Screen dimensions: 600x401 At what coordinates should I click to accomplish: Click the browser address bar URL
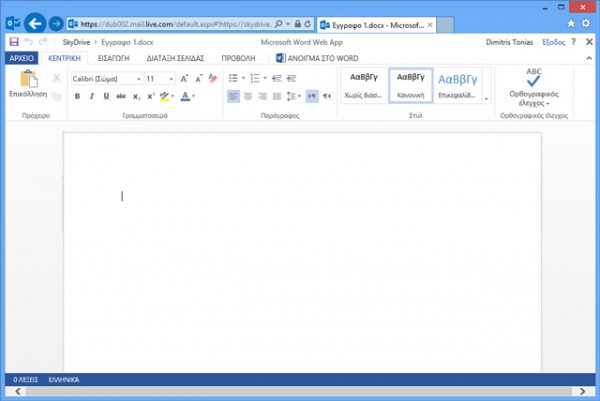pyautogui.click(x=176, y=24)
